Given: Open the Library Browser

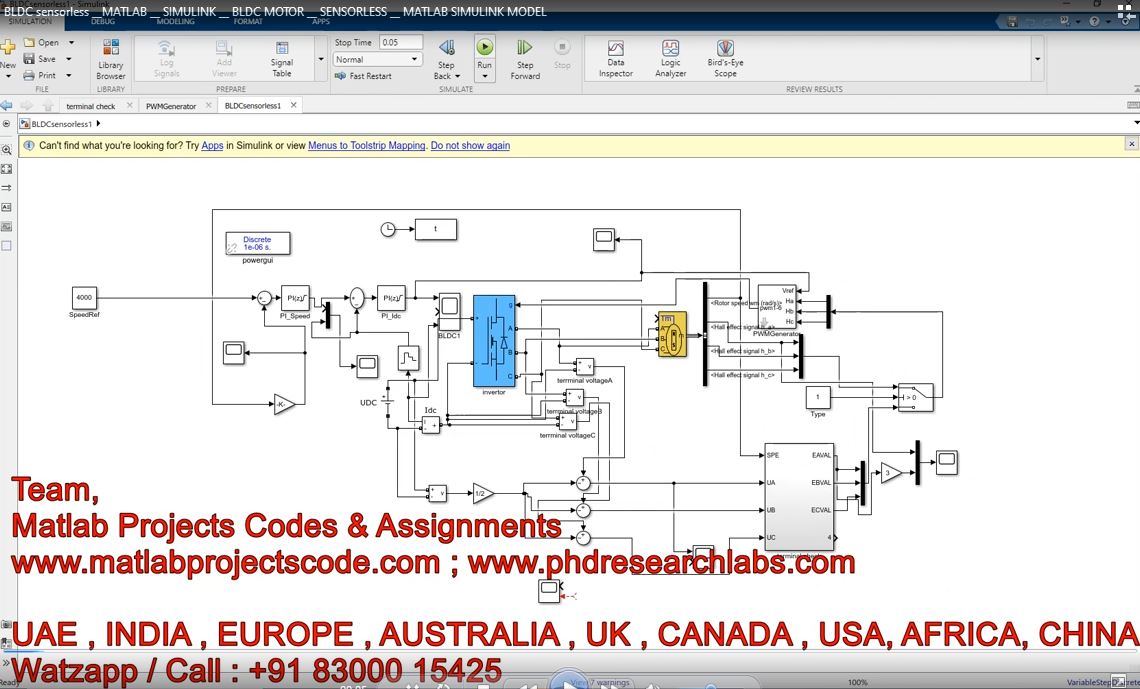Looking at the screenshot, I should coord(111,59).
